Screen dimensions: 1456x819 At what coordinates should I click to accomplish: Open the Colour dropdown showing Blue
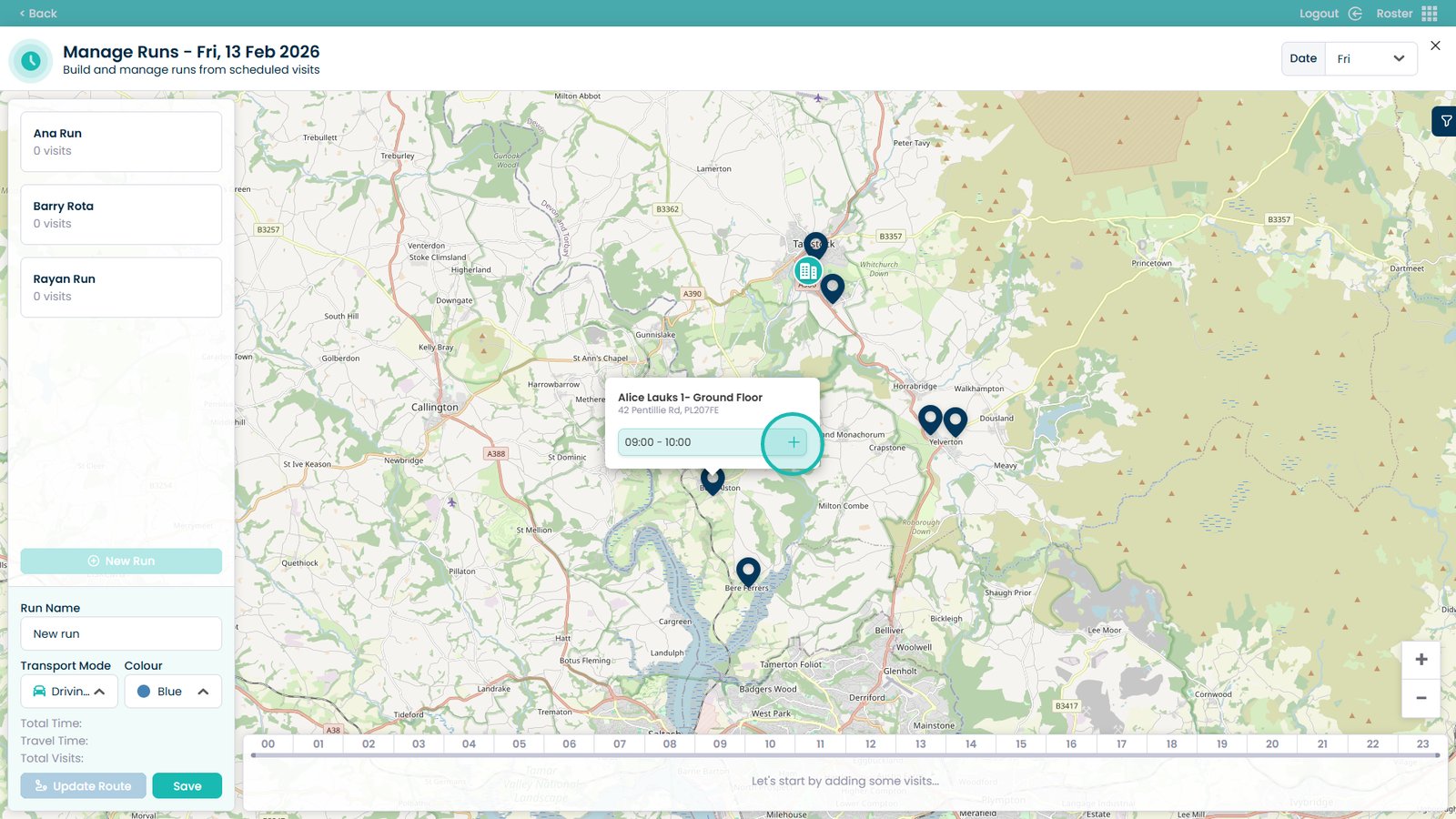pos(173,692)
